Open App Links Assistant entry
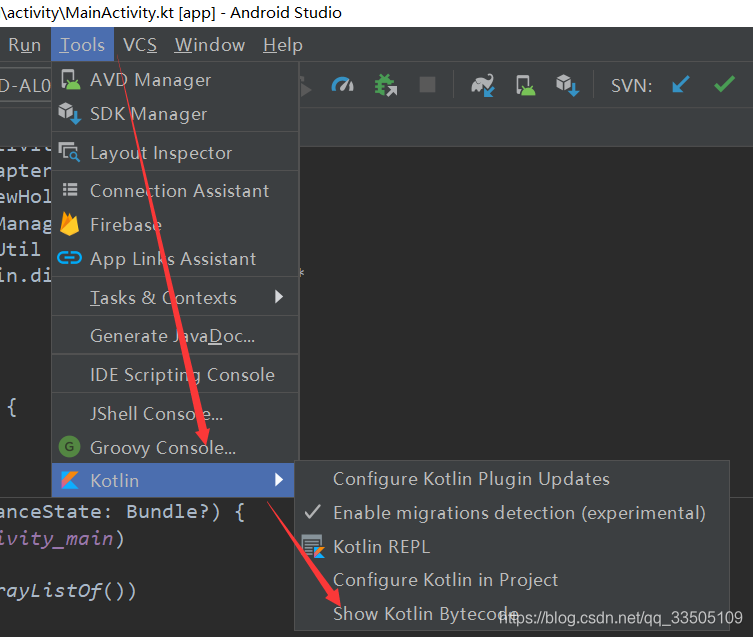The height and width of the screenshot is (637, 753). pos(175,258)
